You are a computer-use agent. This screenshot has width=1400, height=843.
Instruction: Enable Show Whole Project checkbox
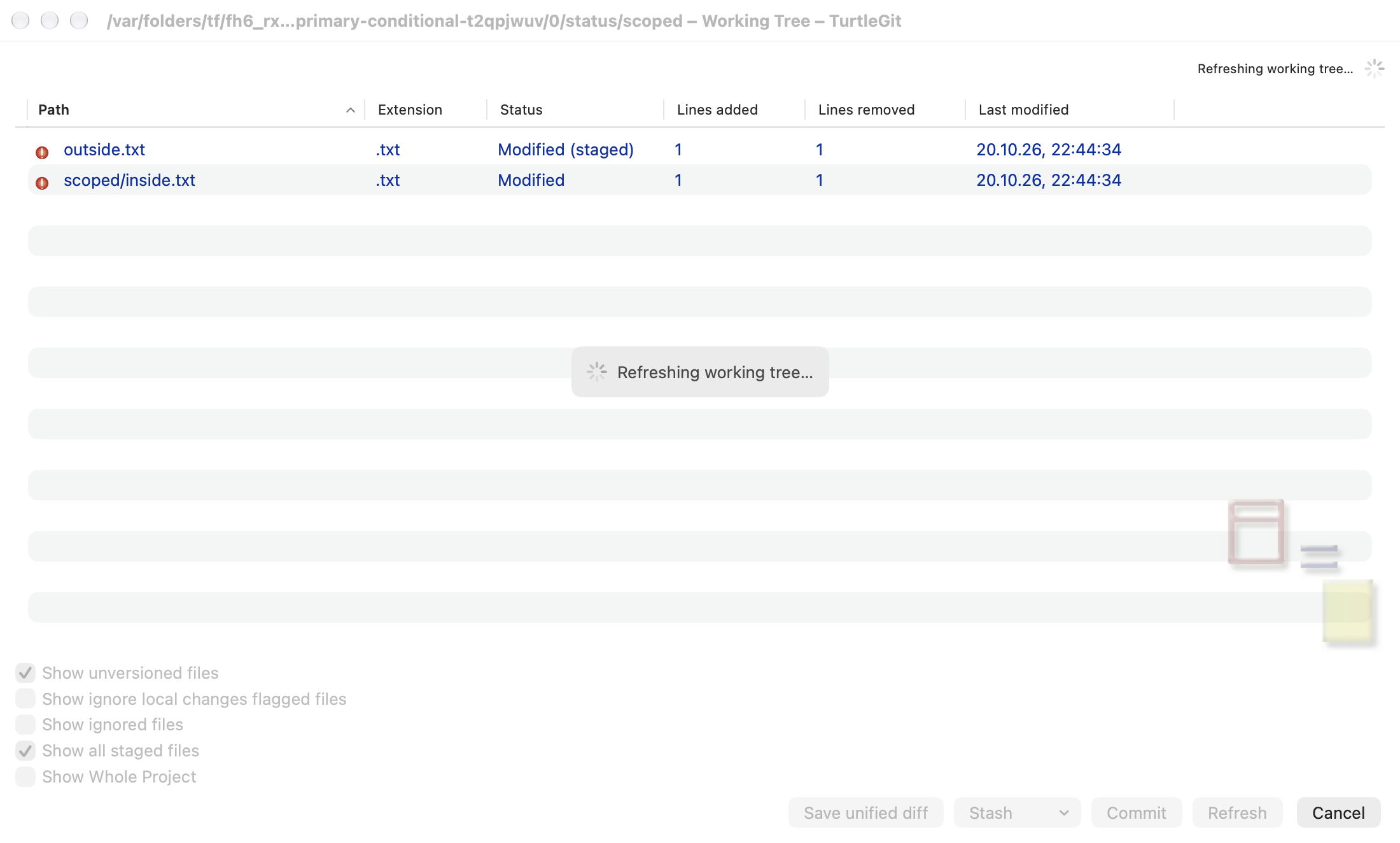click(25, 777)
